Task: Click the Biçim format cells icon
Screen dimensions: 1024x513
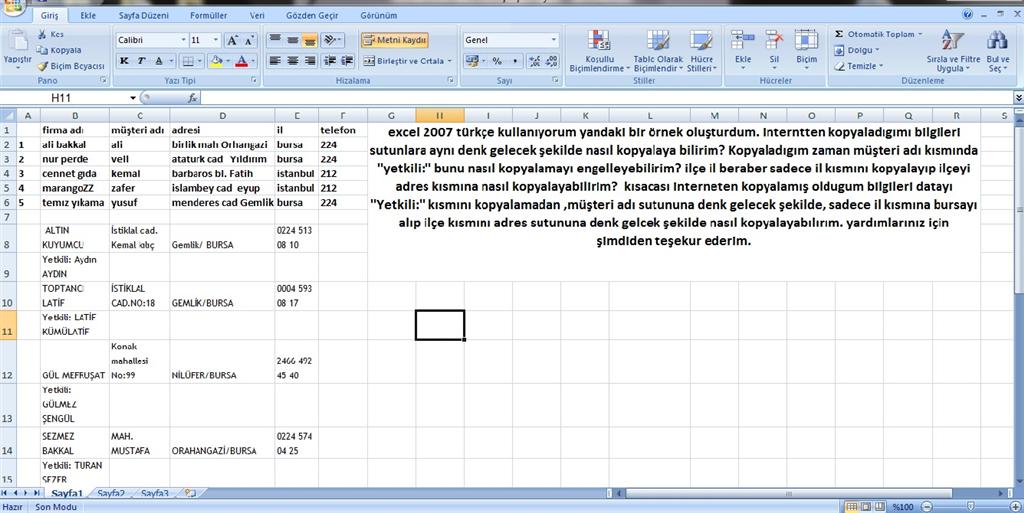Action: 807,40
